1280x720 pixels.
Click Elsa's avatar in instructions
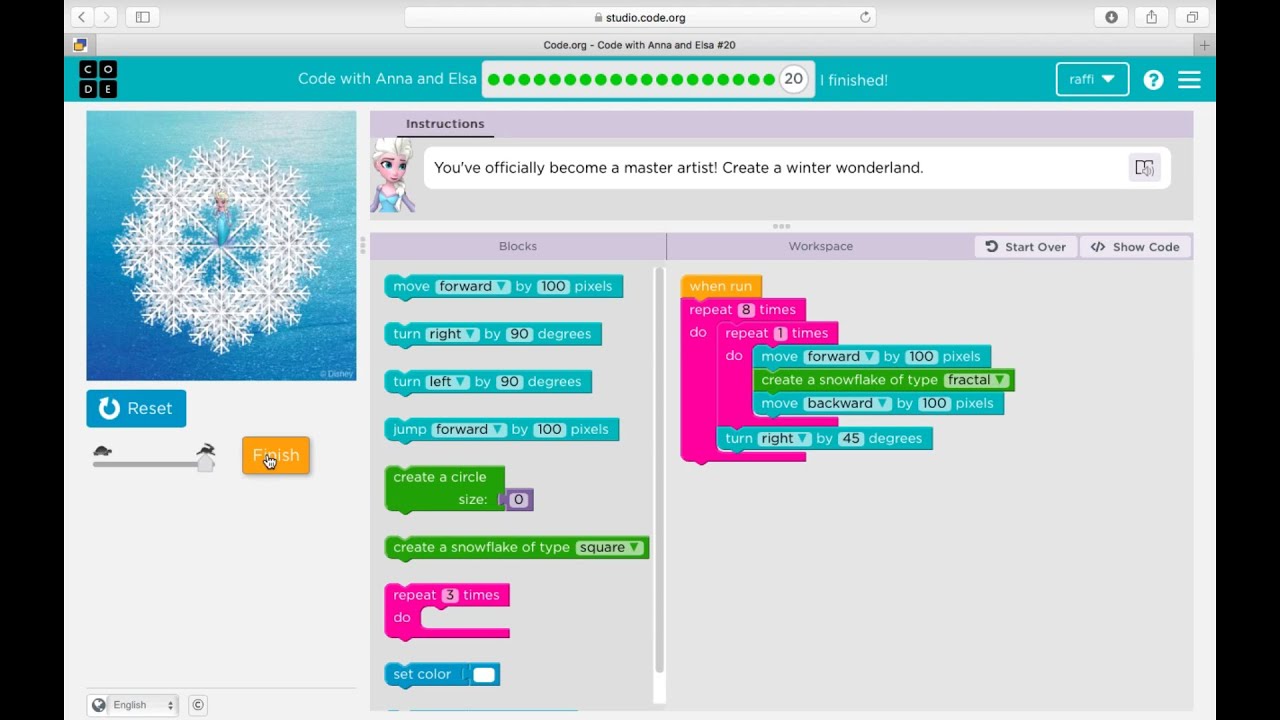(x=393, y=175)
